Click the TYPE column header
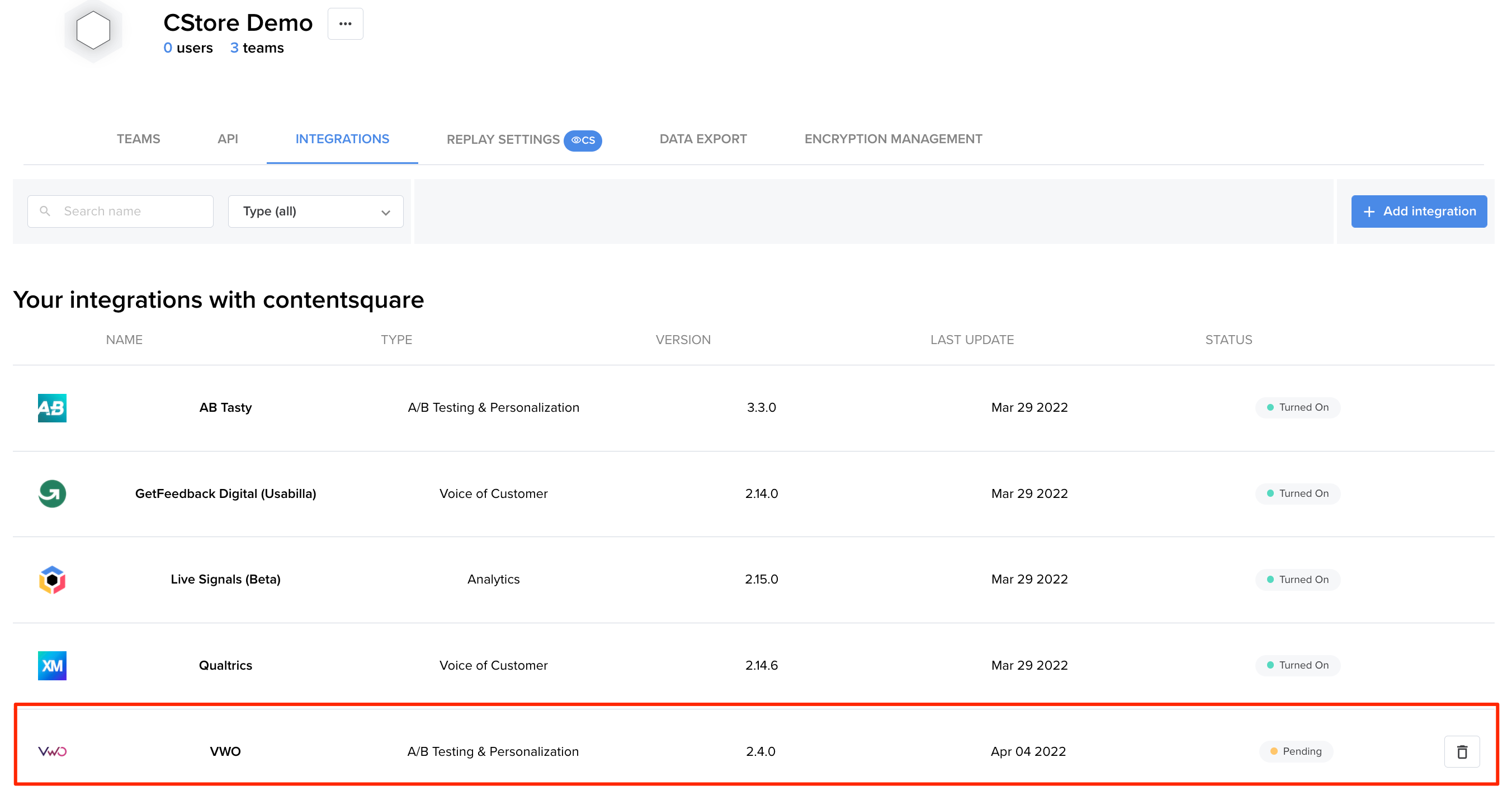Screen dimensions: 1512x809 (x=397, y=340)
